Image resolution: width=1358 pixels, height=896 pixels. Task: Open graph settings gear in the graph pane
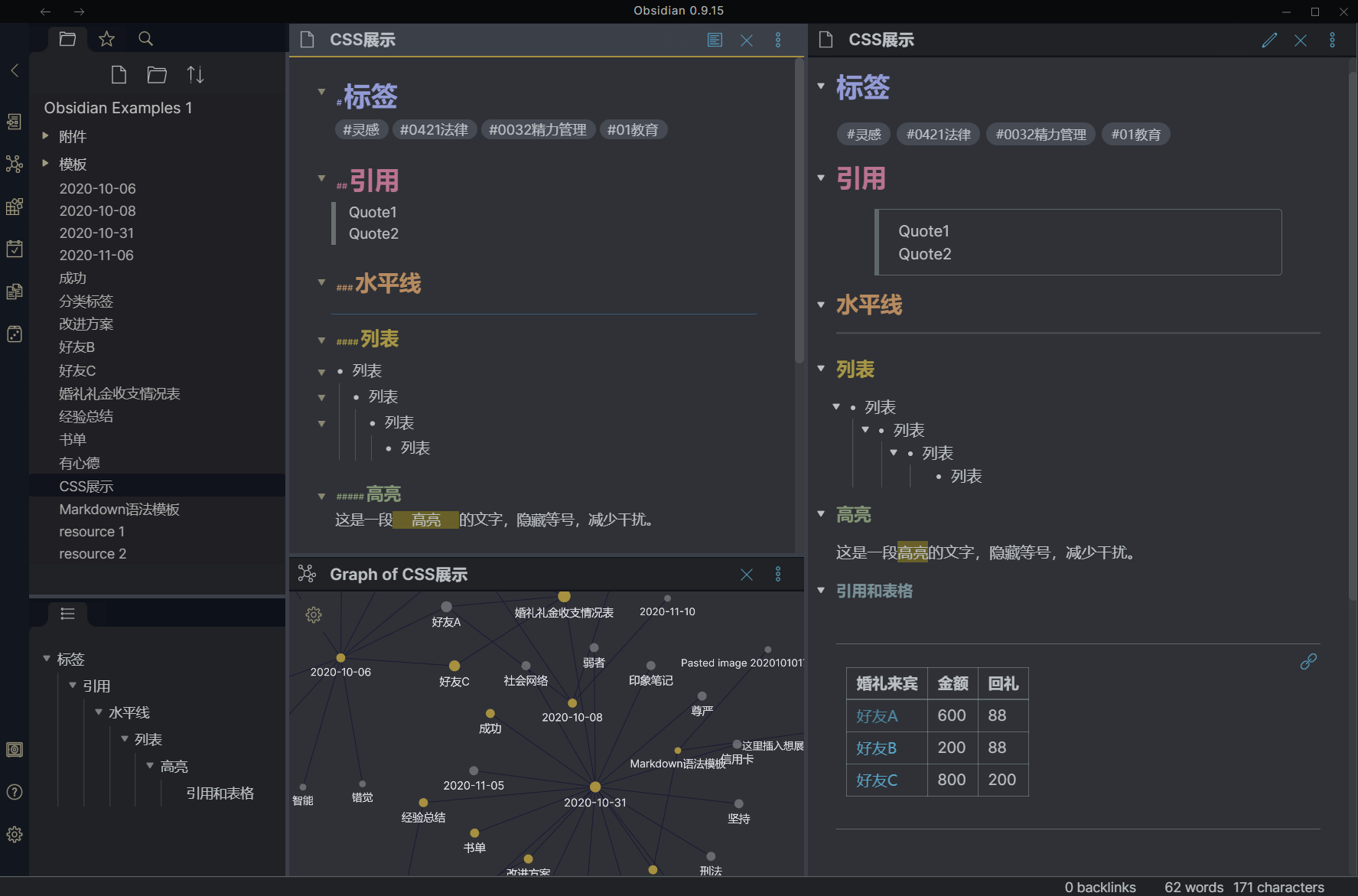314,614
